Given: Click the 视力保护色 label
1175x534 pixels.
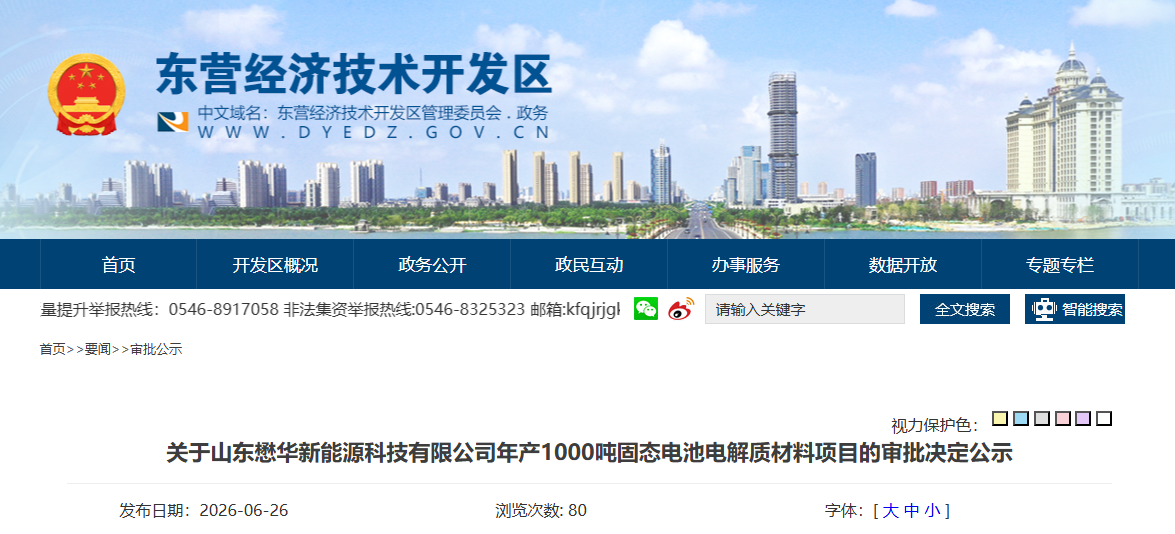Looking at the screenshot, I should pyautogui.click(x=934, y=425).
